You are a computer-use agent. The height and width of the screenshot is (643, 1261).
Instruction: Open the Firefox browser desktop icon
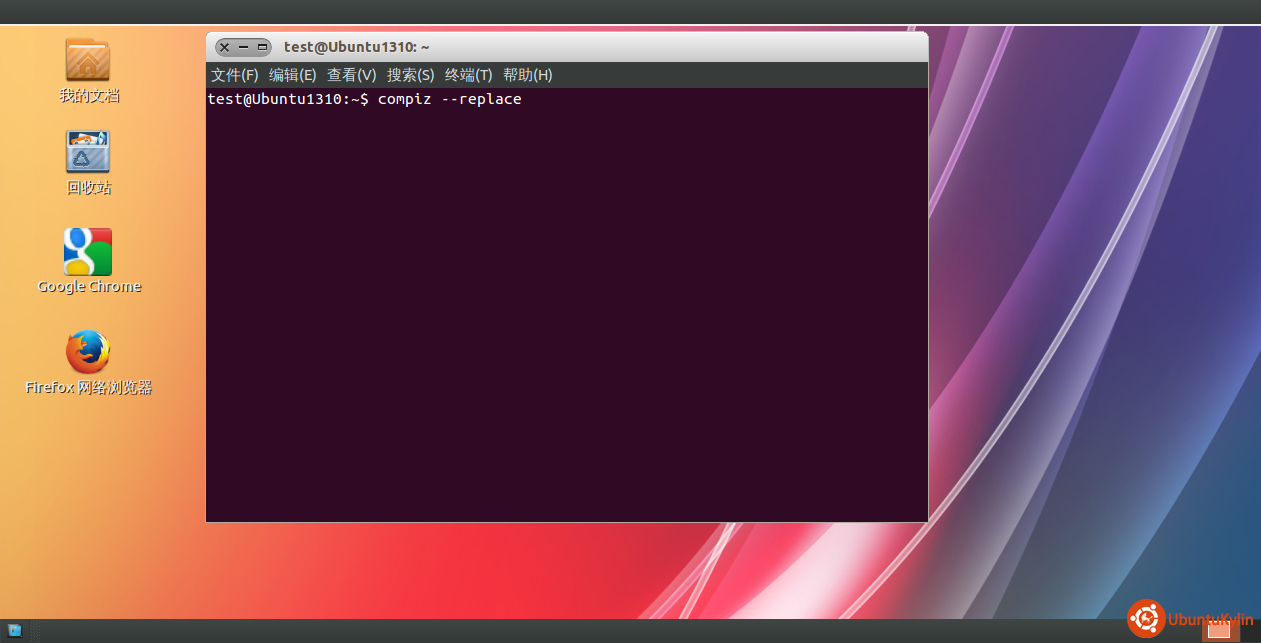[x=88, y=352]
